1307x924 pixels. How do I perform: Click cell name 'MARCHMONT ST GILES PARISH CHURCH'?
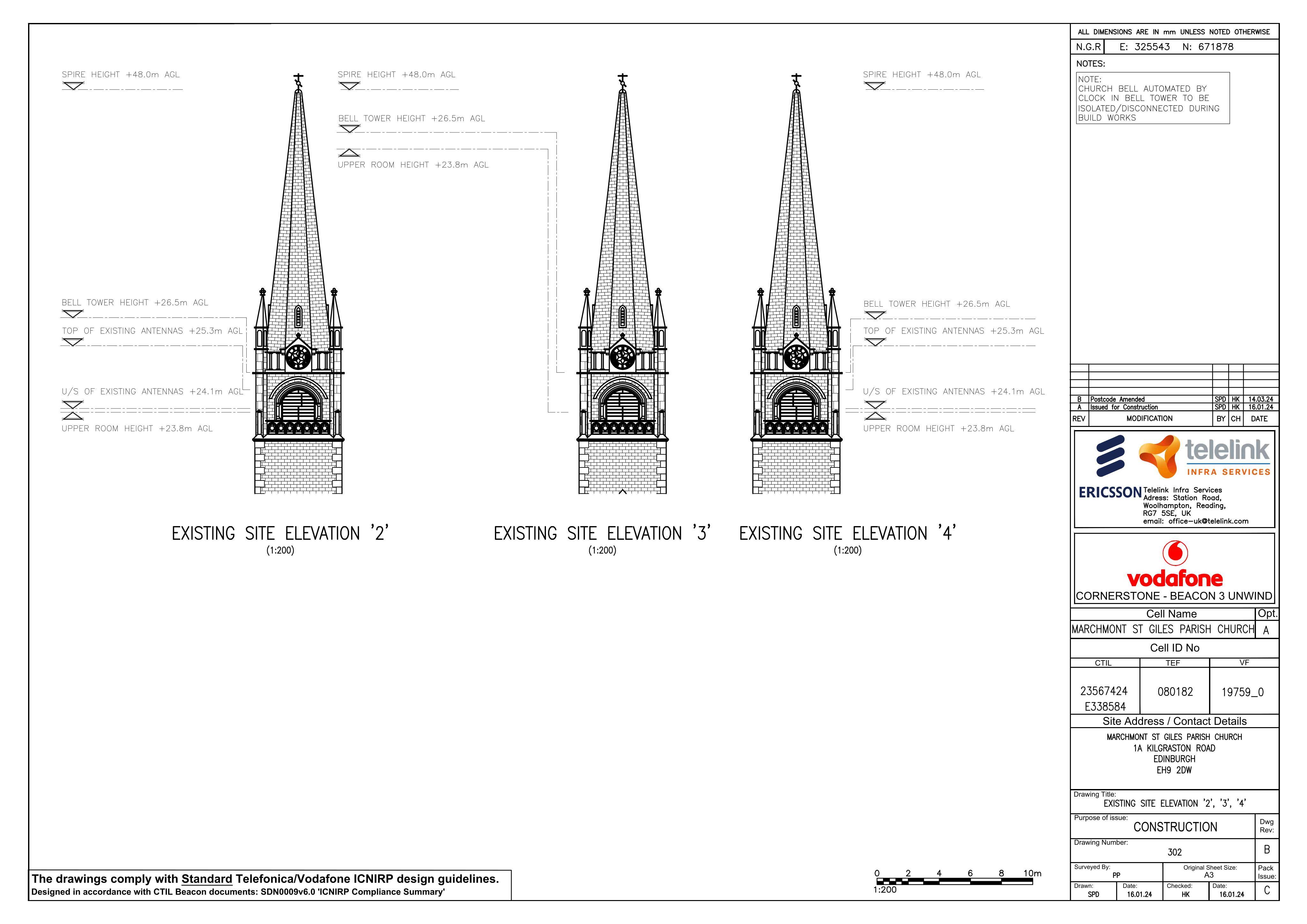point(1162,629)
